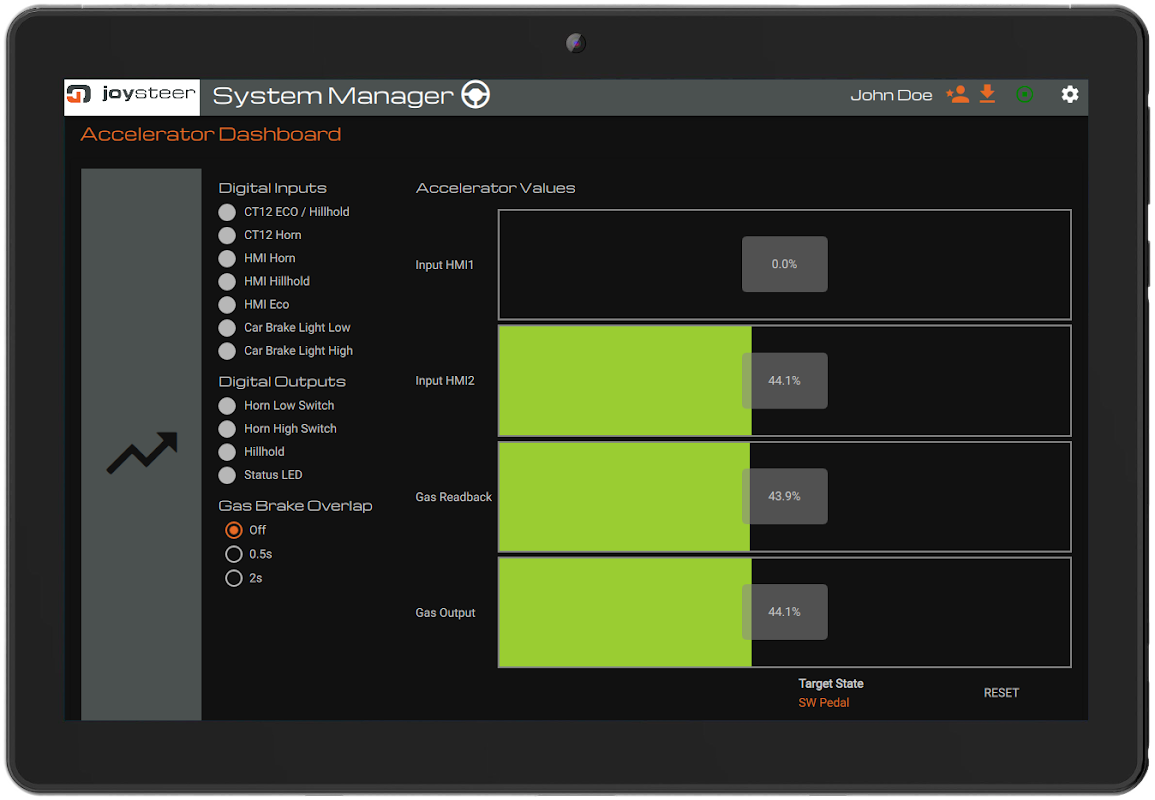This screenshot has width=1155, height=800.
Task: Click the Input HMI2 green bar
Action: point(620,381)
